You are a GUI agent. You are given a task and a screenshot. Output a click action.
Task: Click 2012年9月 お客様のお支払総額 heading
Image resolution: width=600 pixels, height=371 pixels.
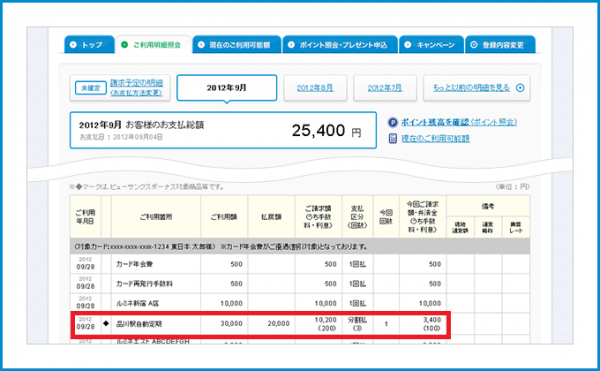pos(142,125)
